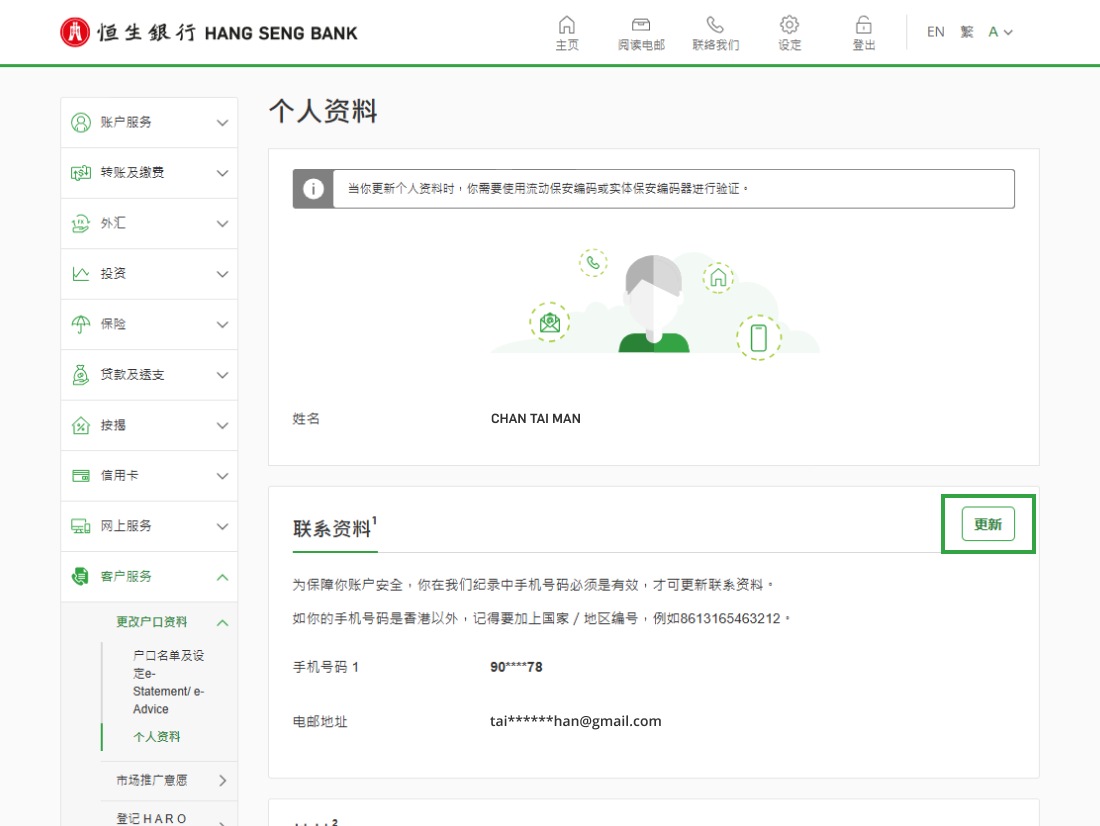Open 户口名单及设定 e-Statement/e-Advice item
The width and height of the screenshot is (1100, 826).
[x=168, y=682]
